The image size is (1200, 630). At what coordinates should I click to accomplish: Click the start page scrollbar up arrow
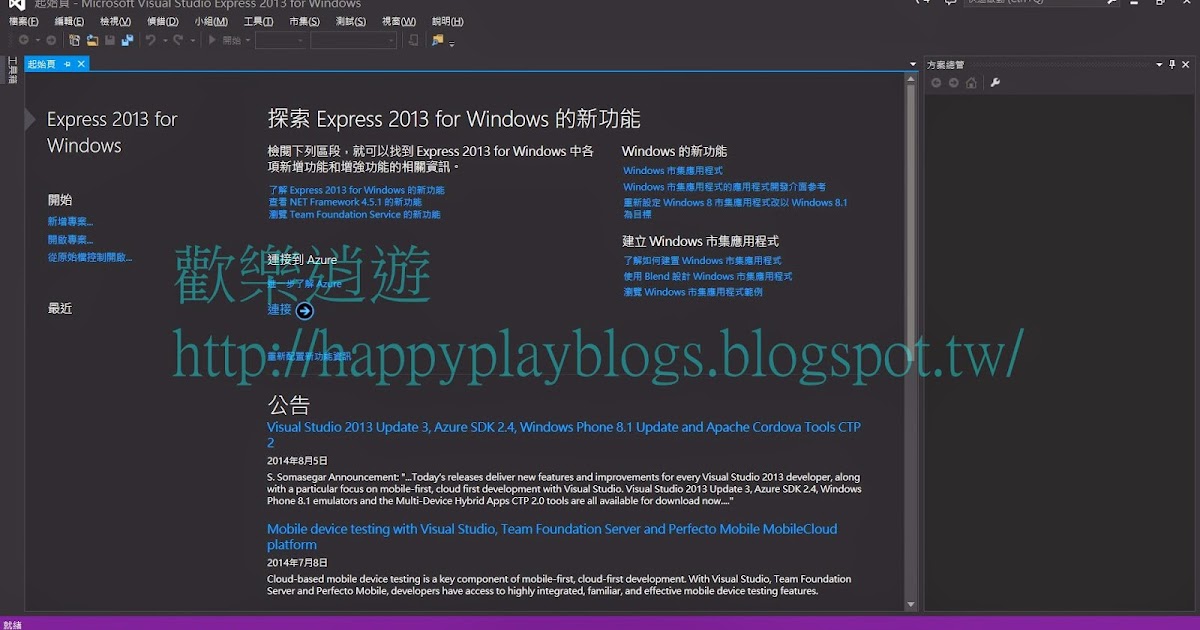911,78
